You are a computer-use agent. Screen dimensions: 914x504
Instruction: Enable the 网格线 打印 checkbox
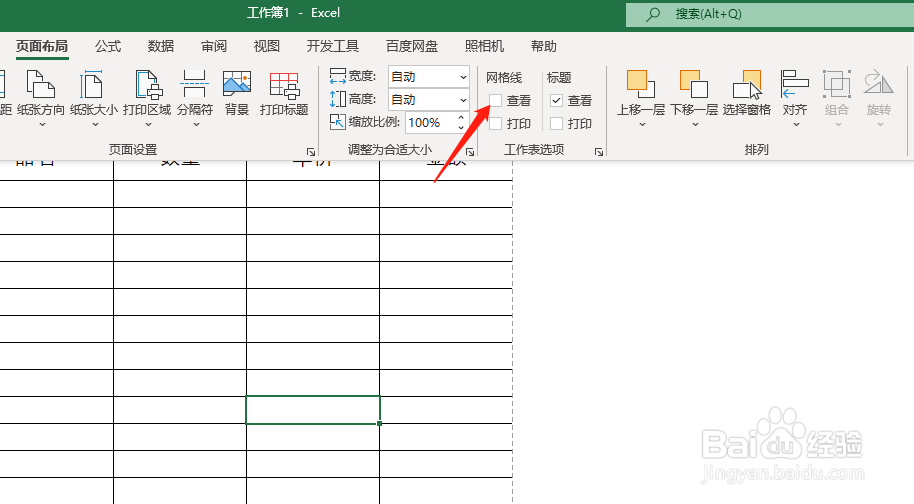[x=495, y=124]
